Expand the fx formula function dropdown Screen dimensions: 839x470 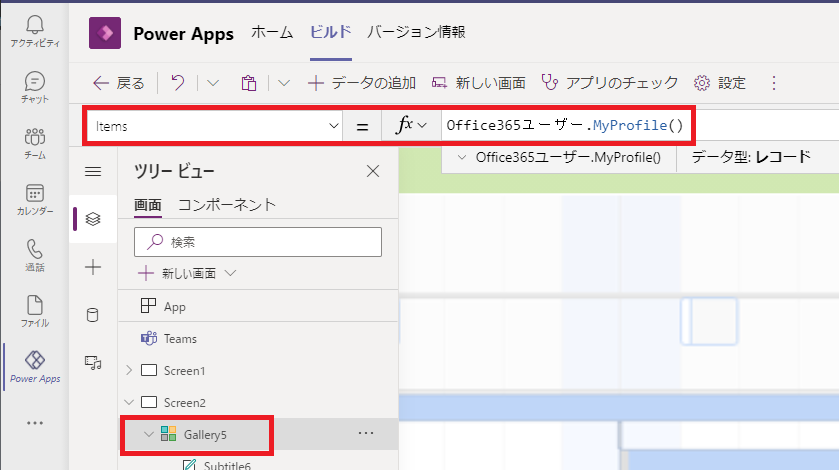tap(411, 126)
